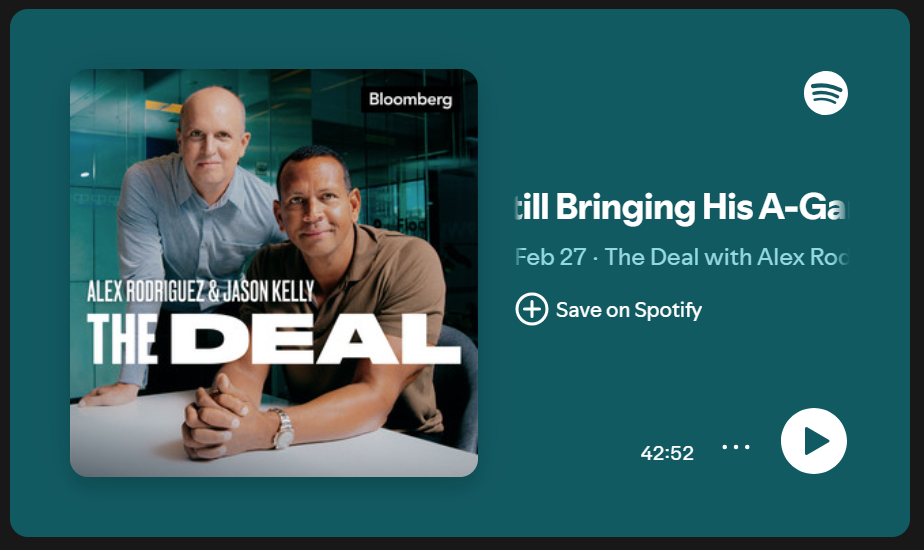Click the Bloomberg badge on cover art
Image resolution: width=924 pixels, height=550 pixels.
tap(410, 99)
